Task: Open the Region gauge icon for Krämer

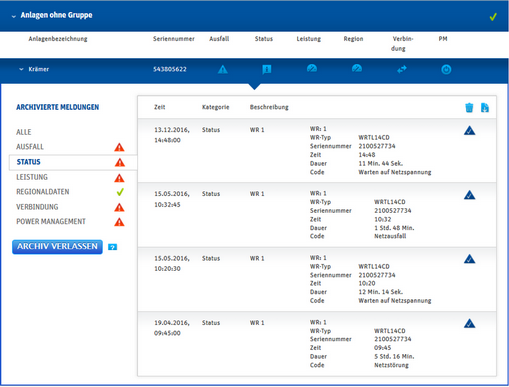Action: tap(357, 69)
